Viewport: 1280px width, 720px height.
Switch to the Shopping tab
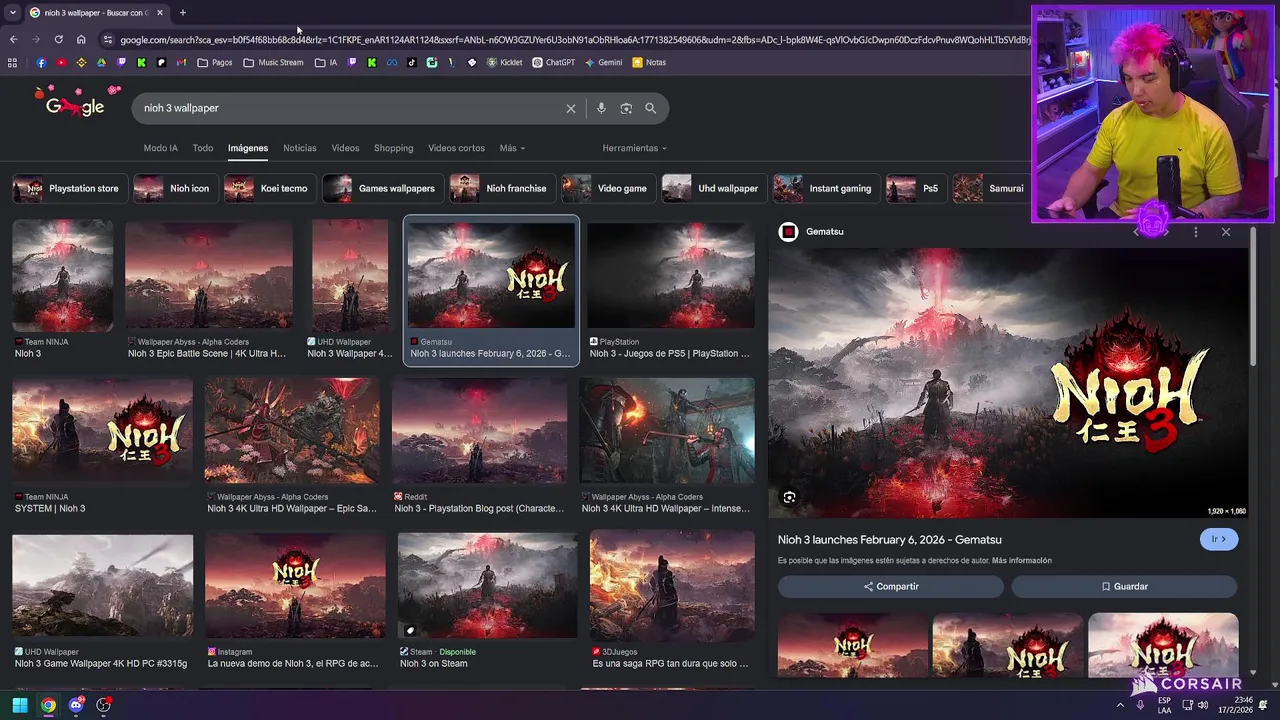393,148
